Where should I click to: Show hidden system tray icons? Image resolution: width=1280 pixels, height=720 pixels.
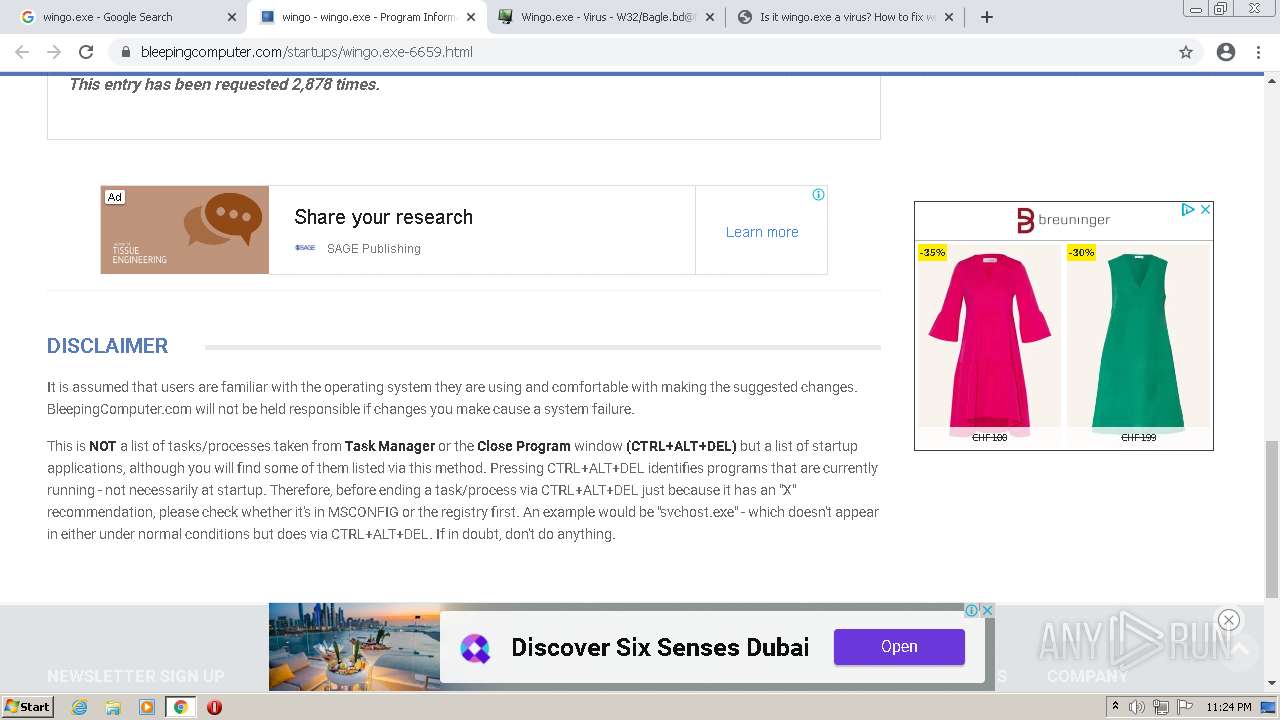1115,707
